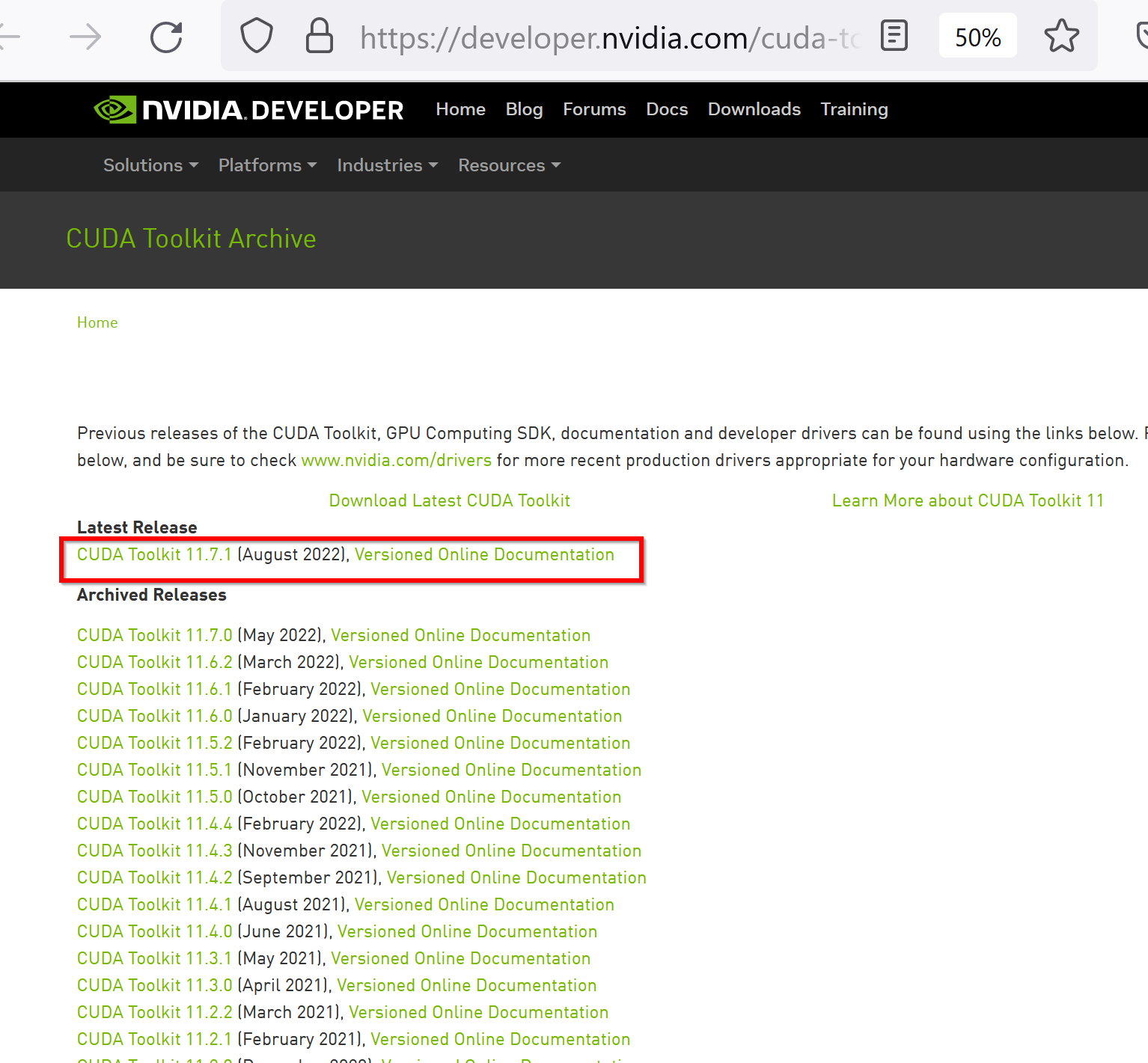Click the padlock site security icon
The width and height of the screenshot is (1148, 1063).
[320, 36]
